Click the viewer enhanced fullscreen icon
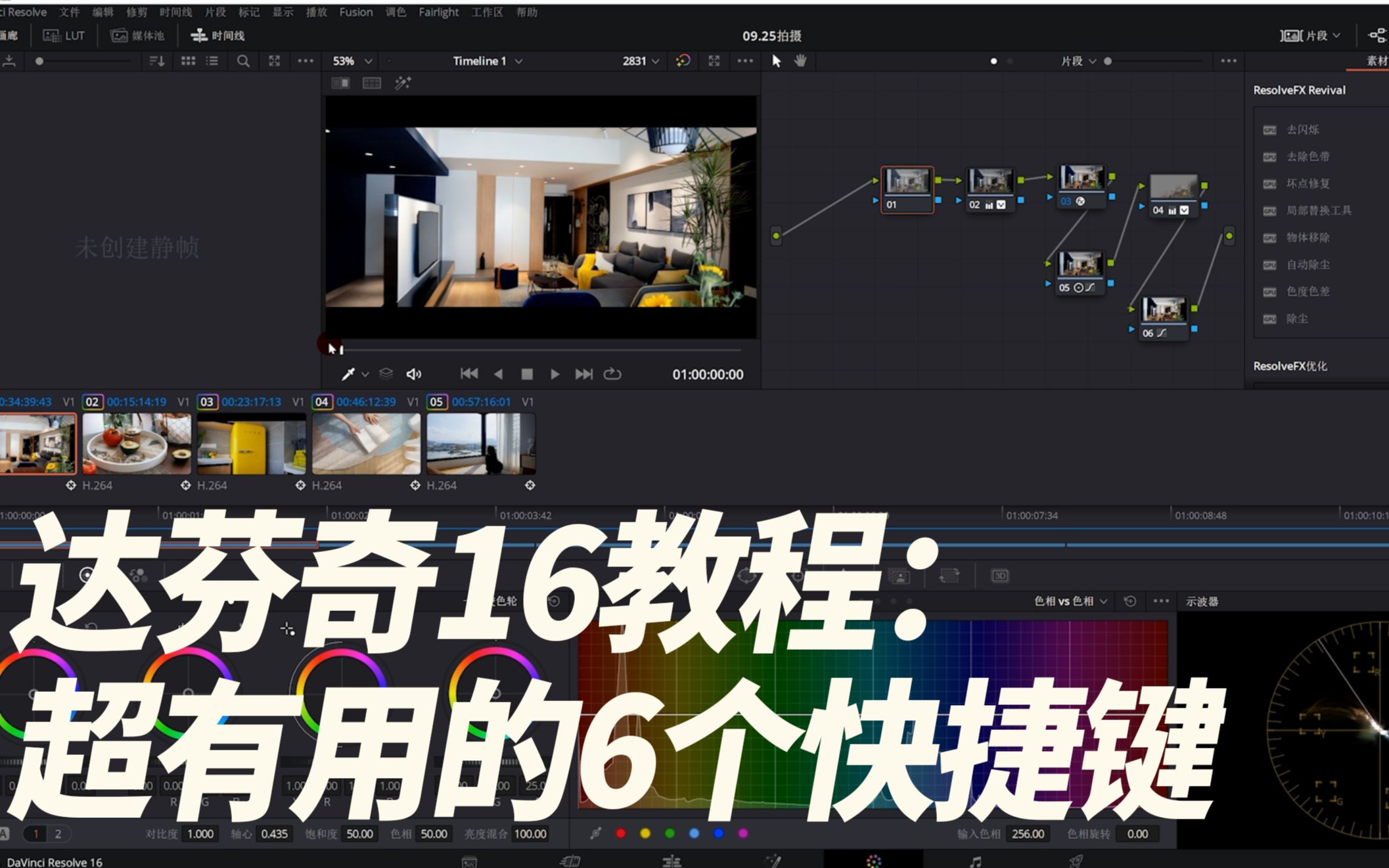The image size is (1389, 868). 714,60
